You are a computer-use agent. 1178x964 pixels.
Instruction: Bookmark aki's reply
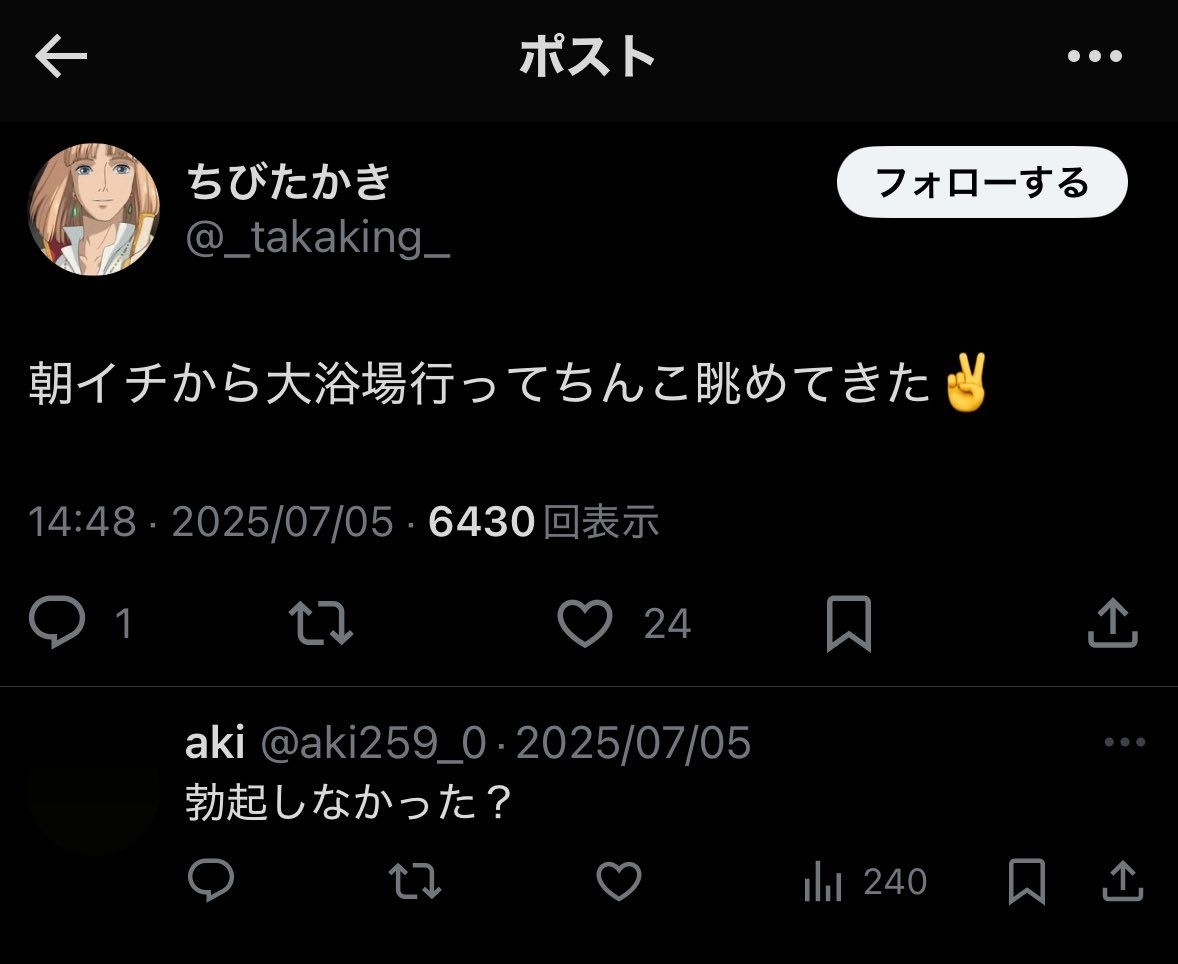(x=1027, y=881)
